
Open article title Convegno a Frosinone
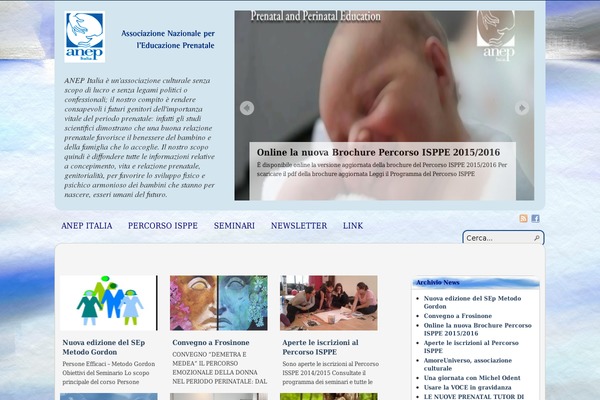coord(211,343)
